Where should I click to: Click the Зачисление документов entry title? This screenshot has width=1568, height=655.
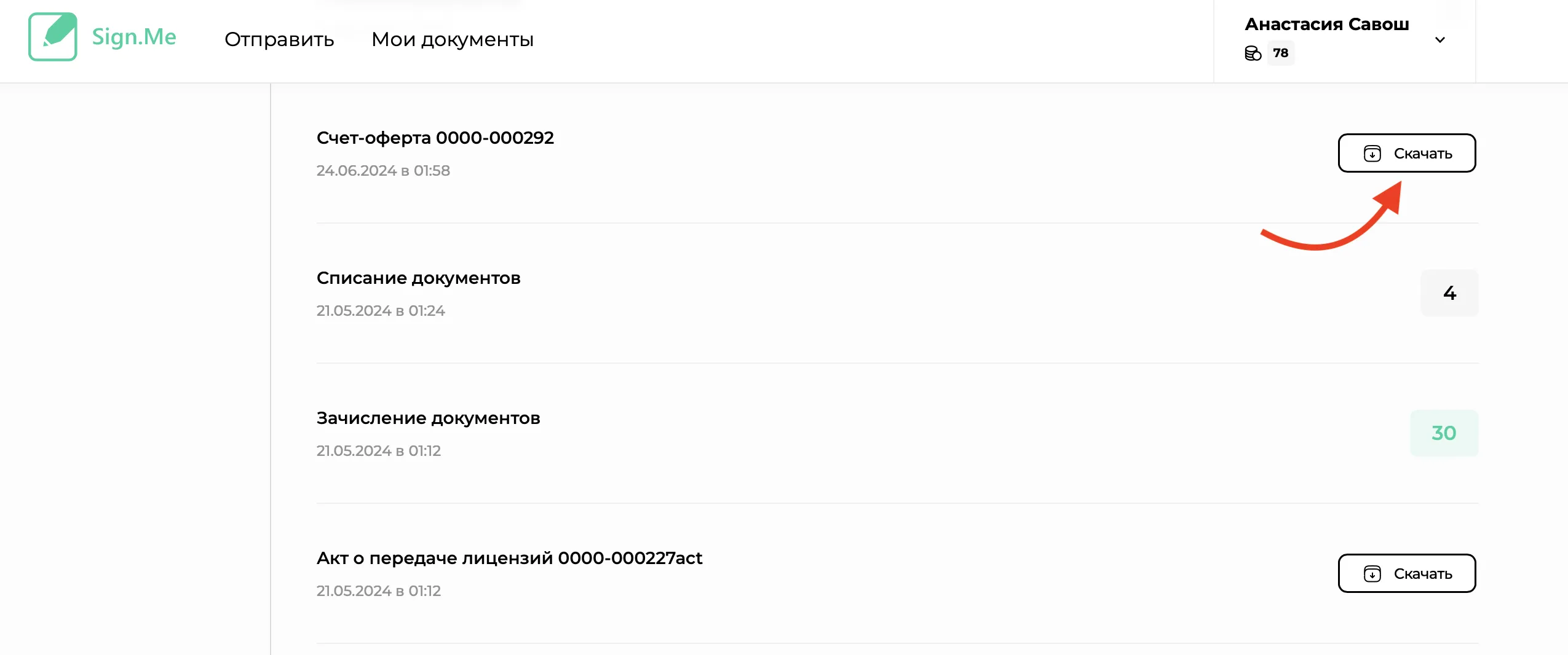pos(428,418)
